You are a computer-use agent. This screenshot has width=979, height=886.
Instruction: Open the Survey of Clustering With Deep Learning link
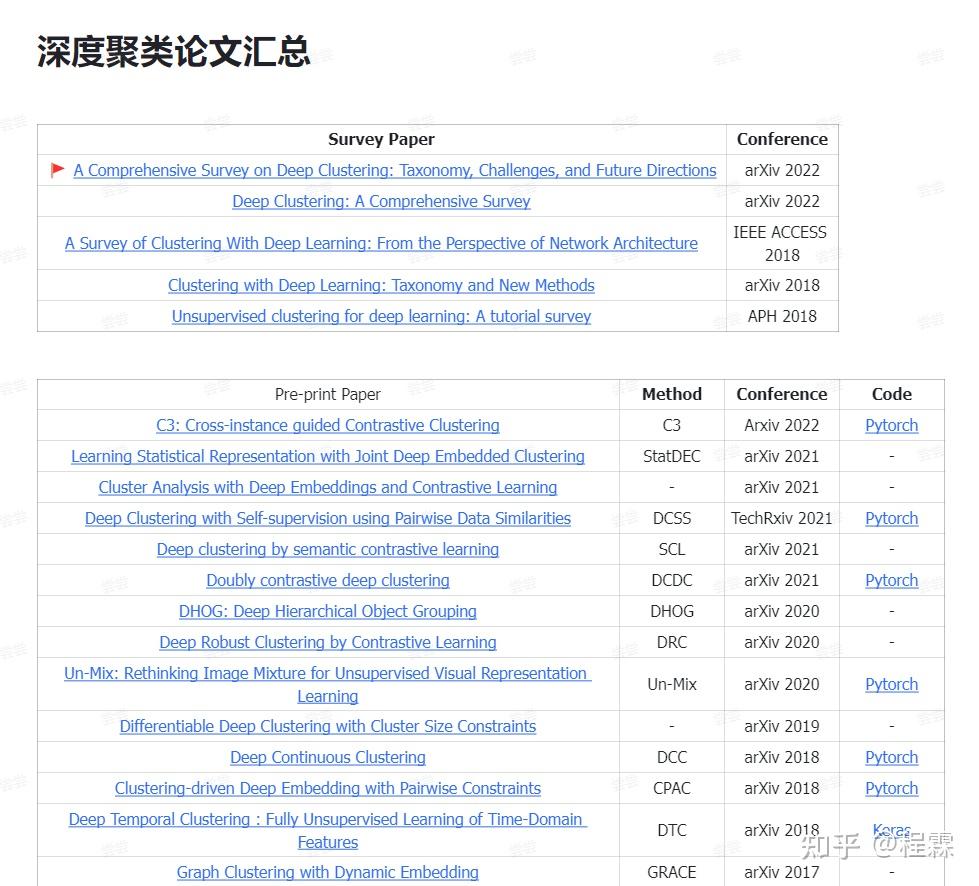click(381, 244)
